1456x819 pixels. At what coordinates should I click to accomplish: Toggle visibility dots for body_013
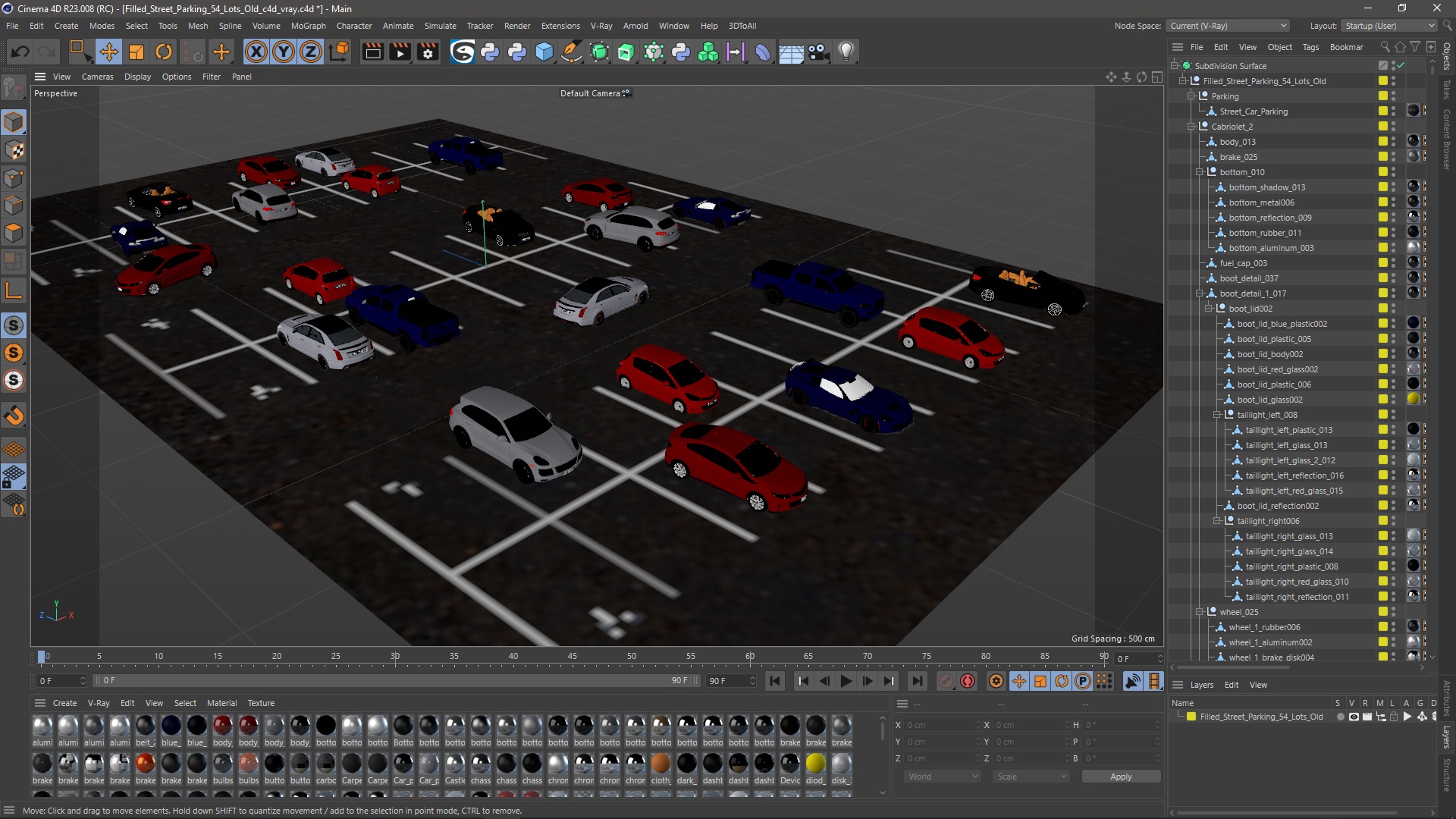(1393, 142)
